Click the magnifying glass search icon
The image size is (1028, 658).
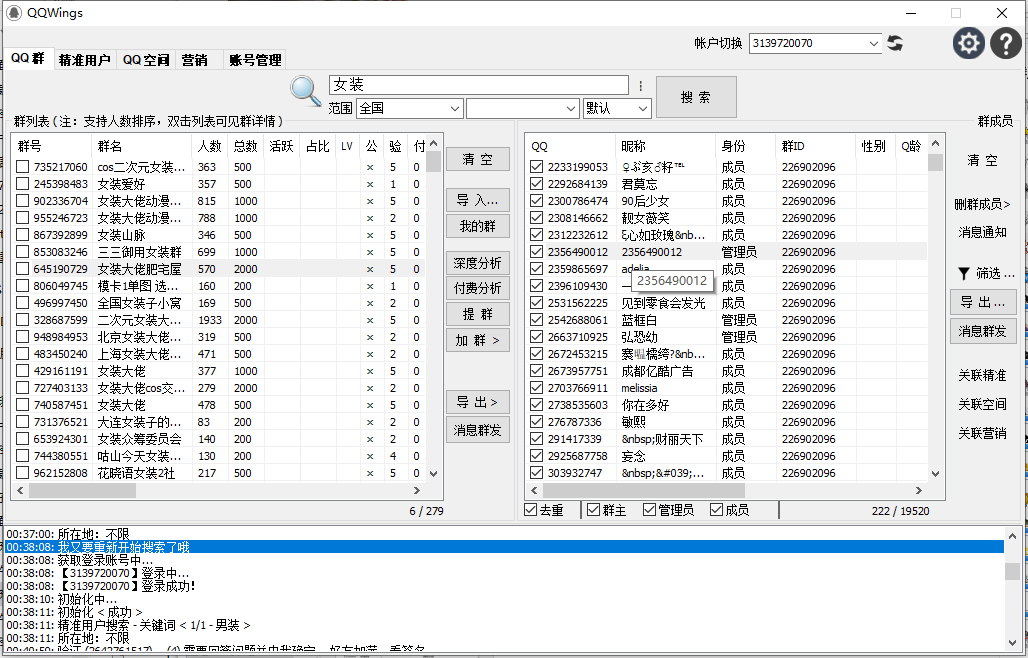pyautogui.click(x=306, y=91)
